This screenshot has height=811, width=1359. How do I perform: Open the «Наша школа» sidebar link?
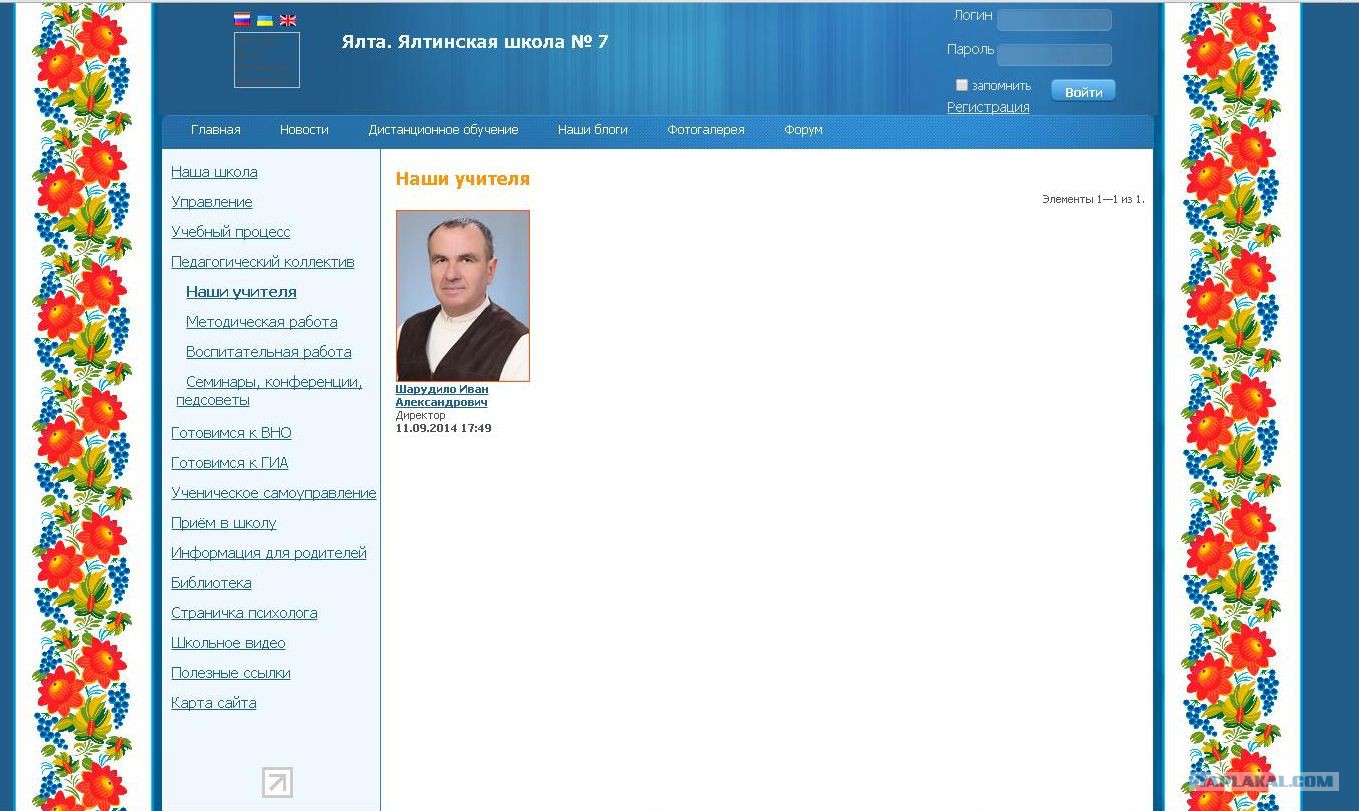214,172
